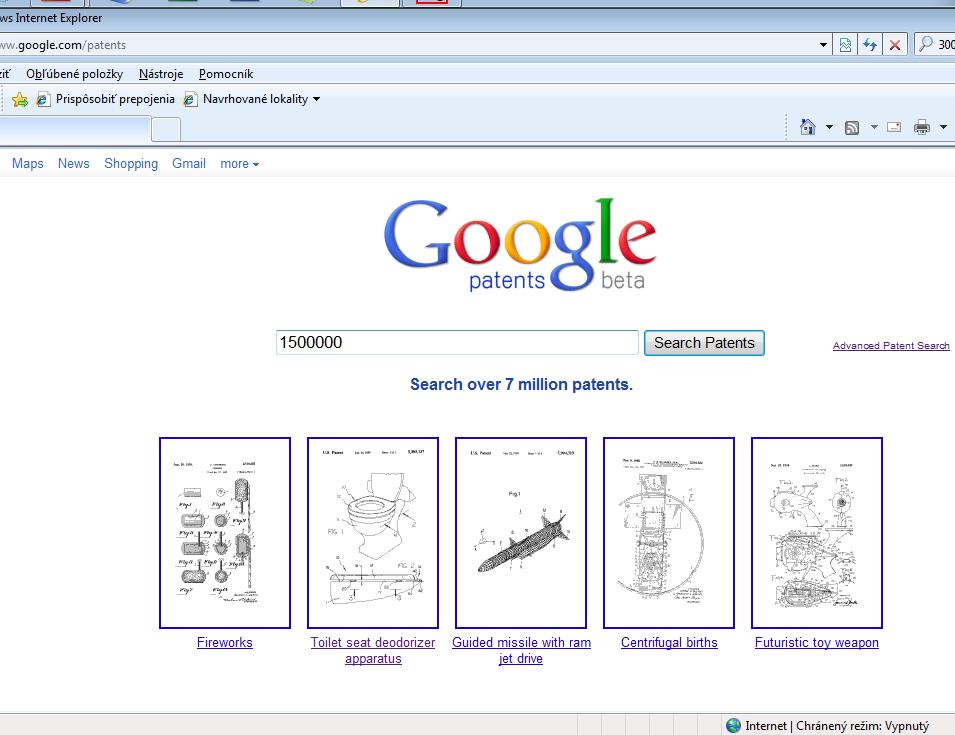
Task: Click the IE icon beside Prispôsobiť prepojenia
Action: [x=43, y=99]
